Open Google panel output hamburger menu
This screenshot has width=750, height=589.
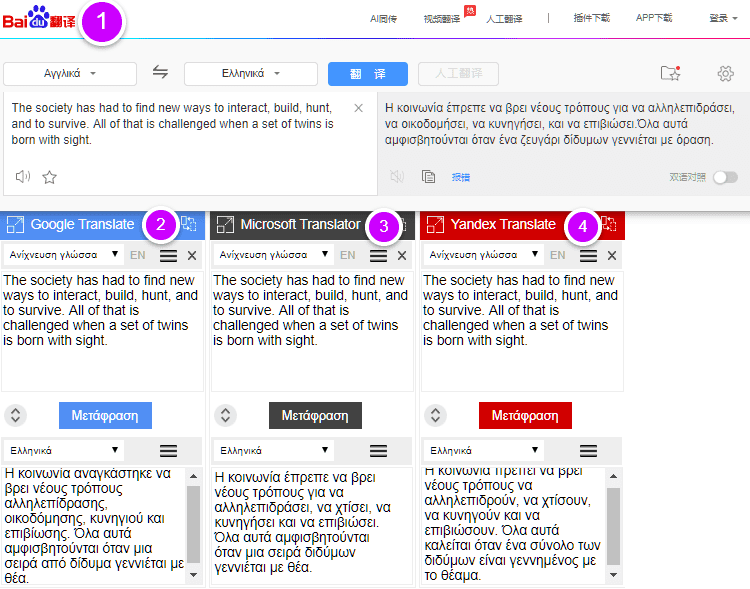[168, 451]
